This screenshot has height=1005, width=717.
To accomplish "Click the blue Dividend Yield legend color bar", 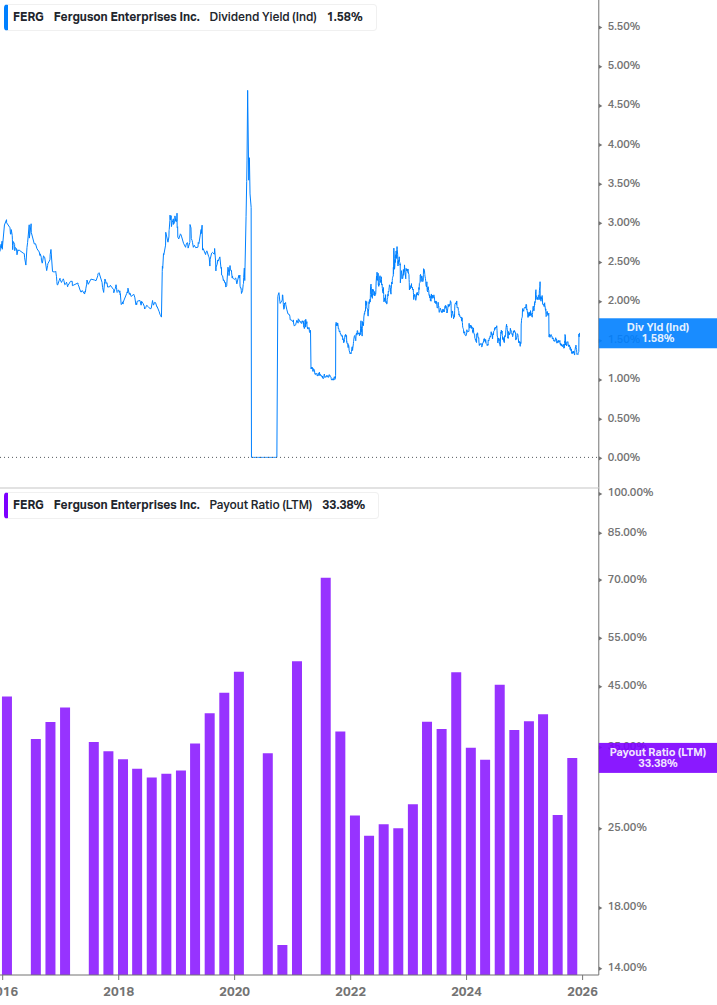I will (x=6, y=17).
